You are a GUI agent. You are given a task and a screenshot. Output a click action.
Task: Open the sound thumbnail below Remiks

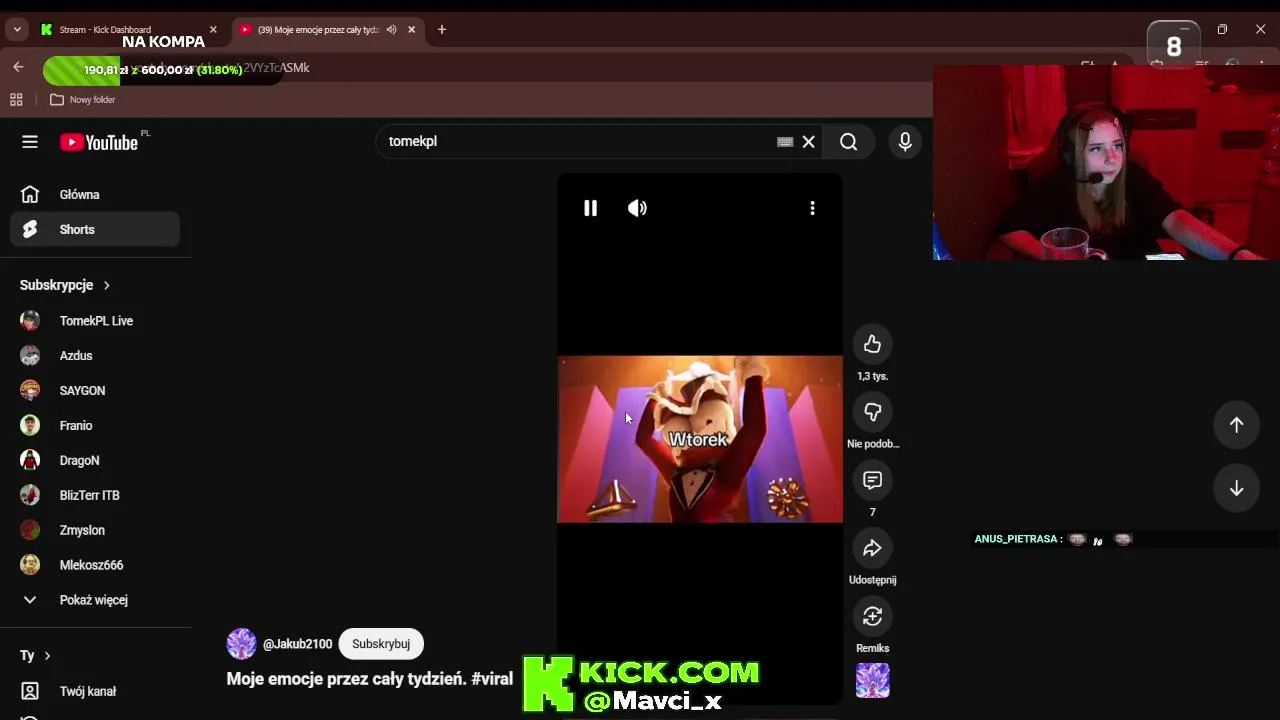[x=872, y=681]
